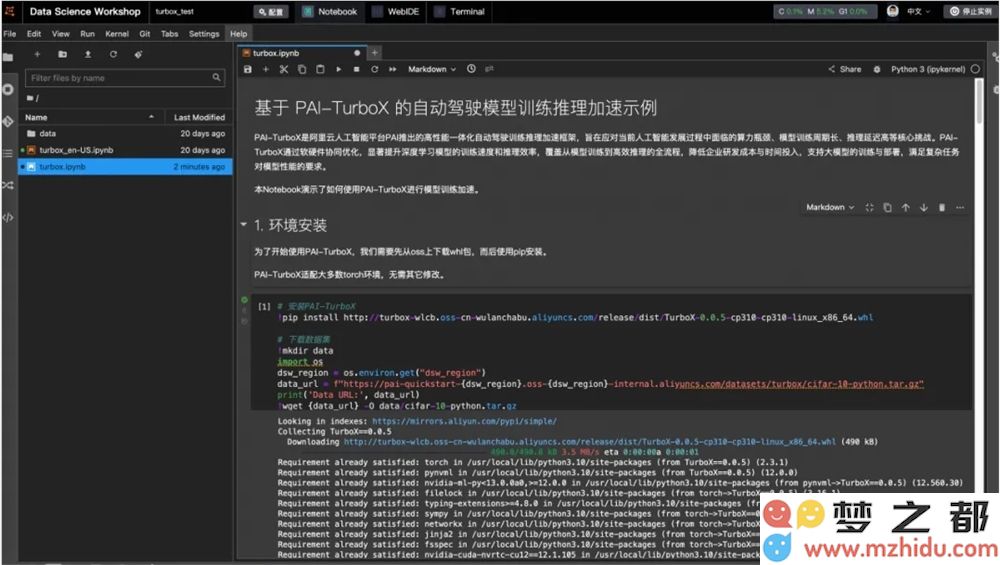This screenshot has height=565, width=1000.
Task: Open the File menu
Action: 10,34
